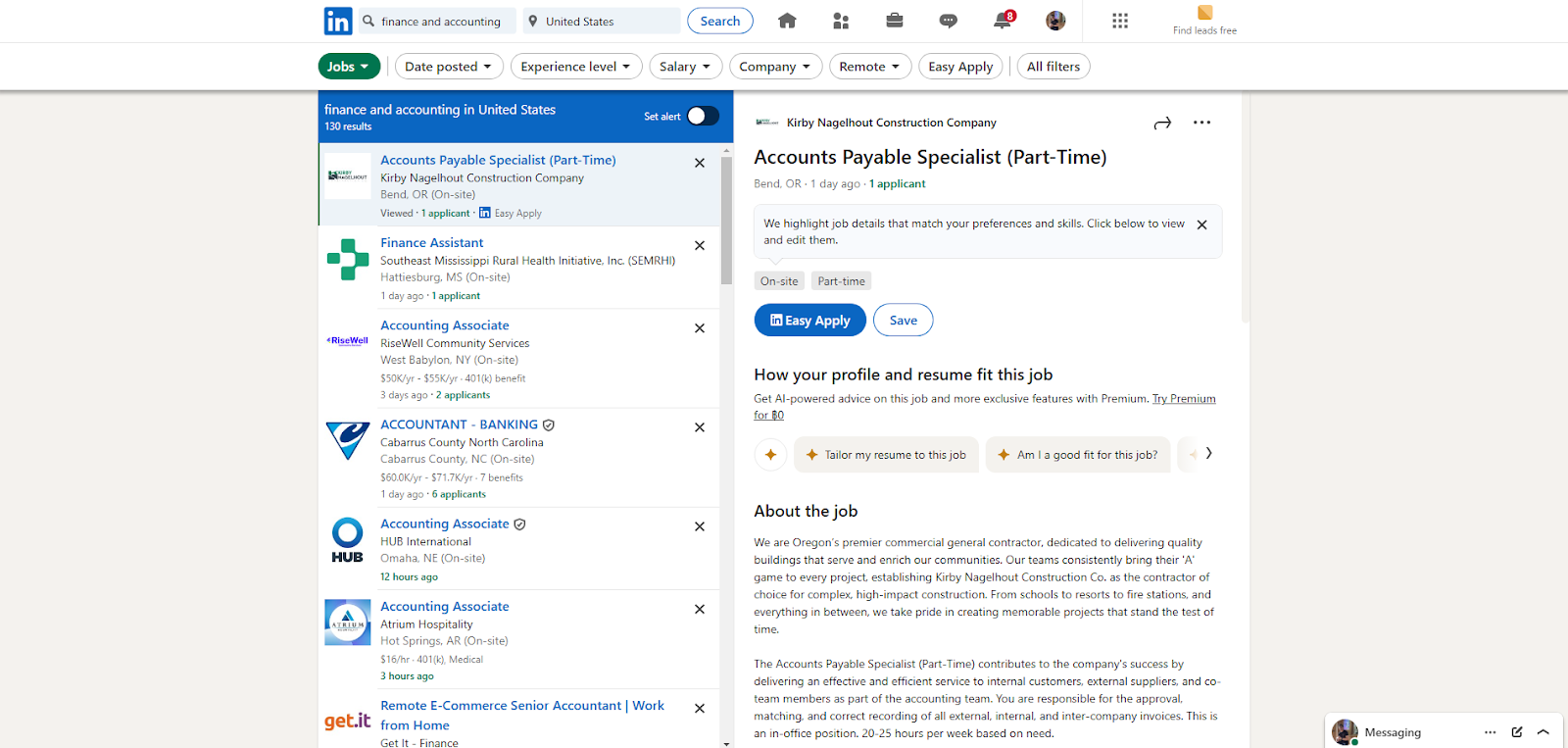Open the Messaging chat bubble icon

(x=948, y=21)
